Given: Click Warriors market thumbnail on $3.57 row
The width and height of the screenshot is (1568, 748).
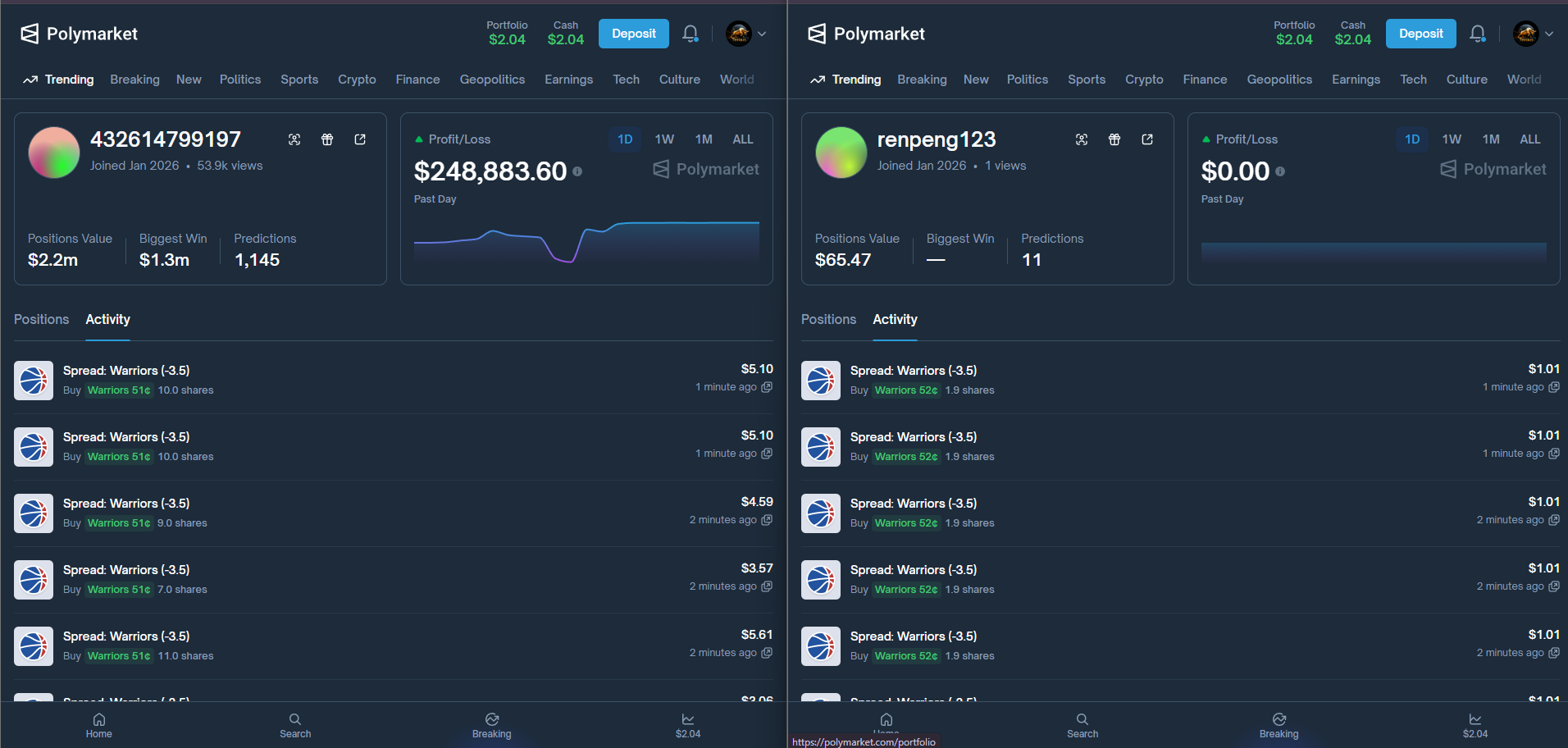Looking at the screenshot, I should pyautogui.click(x=34, y=580).
